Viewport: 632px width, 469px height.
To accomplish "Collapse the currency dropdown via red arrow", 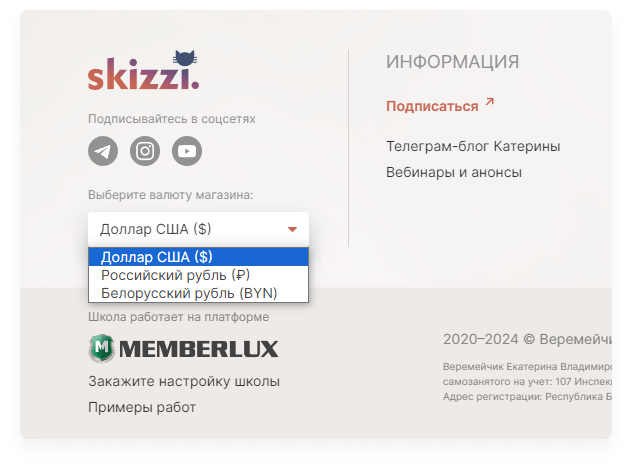I will [292, 229].
